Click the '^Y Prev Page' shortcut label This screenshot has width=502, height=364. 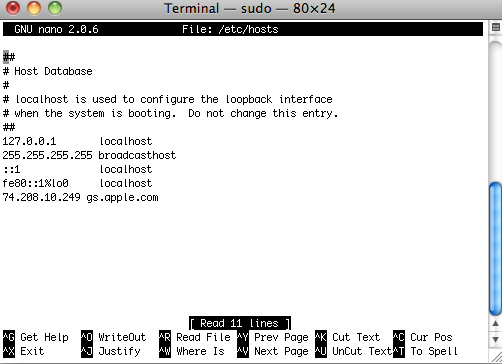pos(273,337)
